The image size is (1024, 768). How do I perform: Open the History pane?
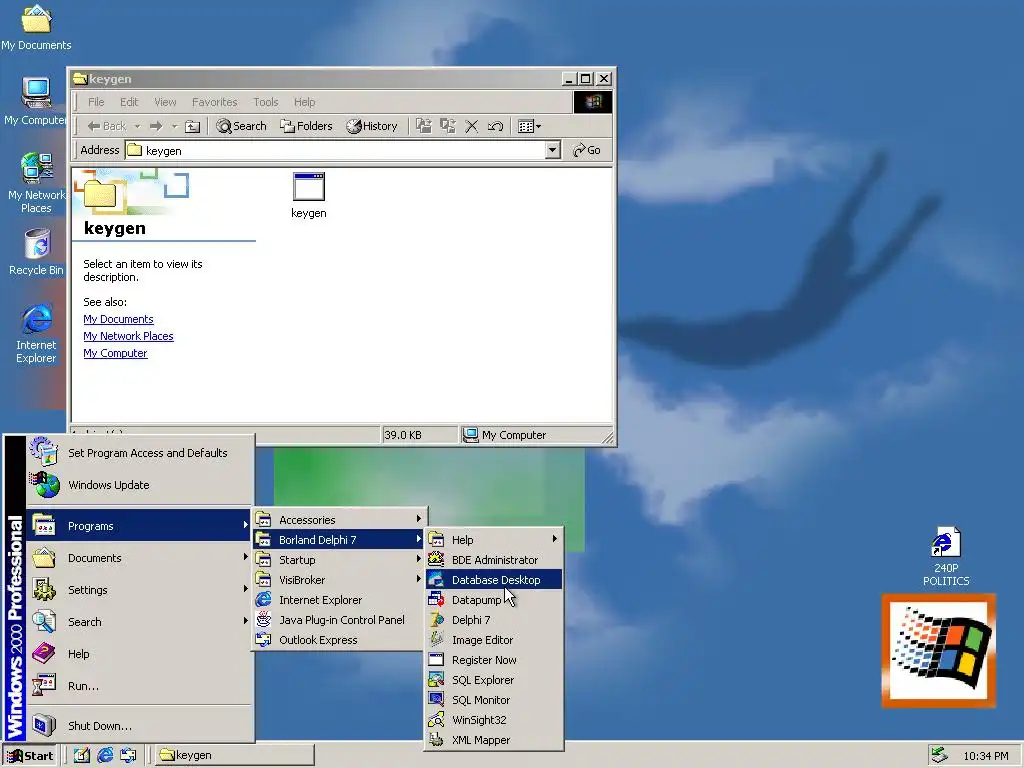point(372,126)
